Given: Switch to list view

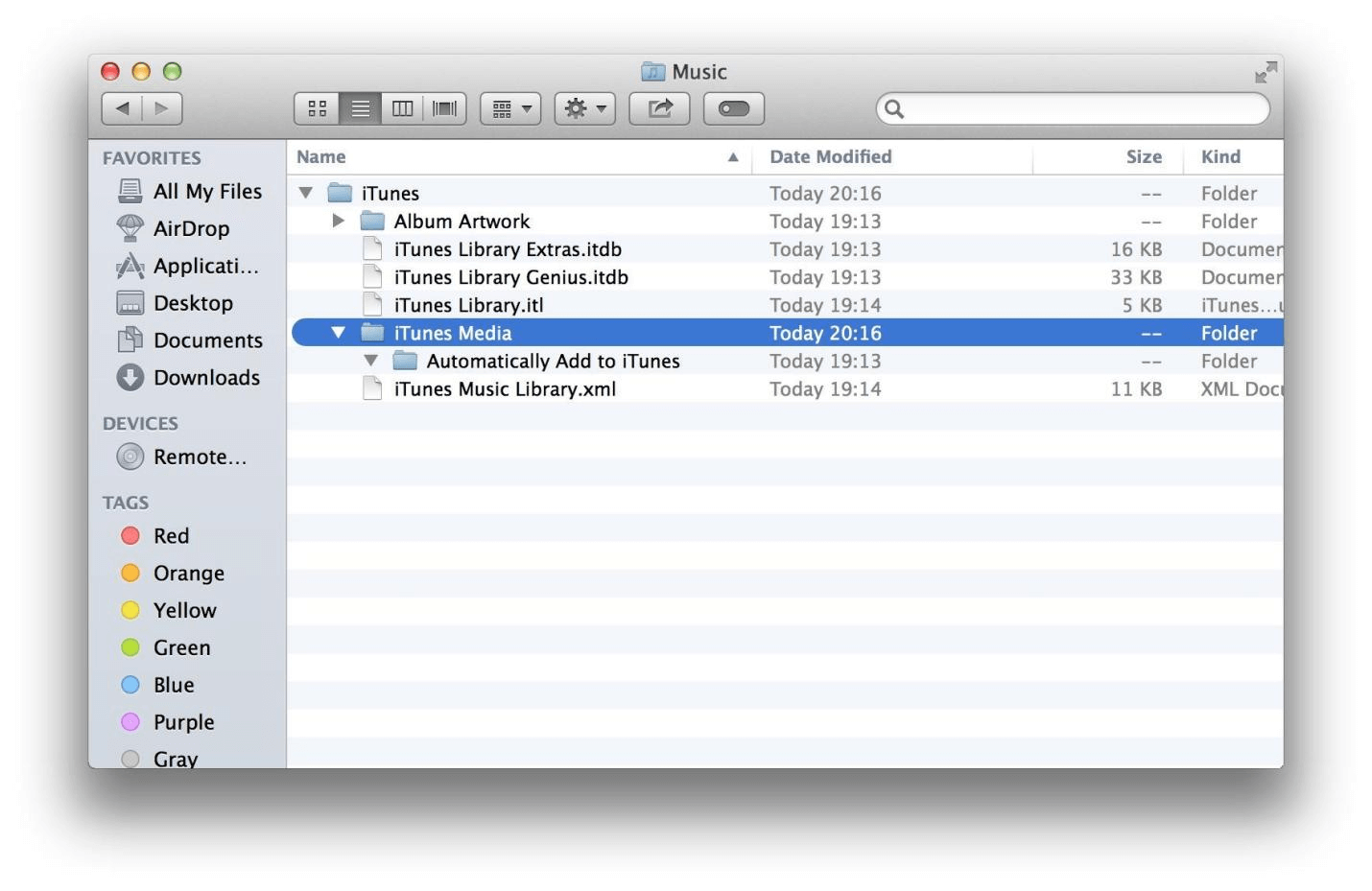Looking at the screenshot, I should (360, 108).
